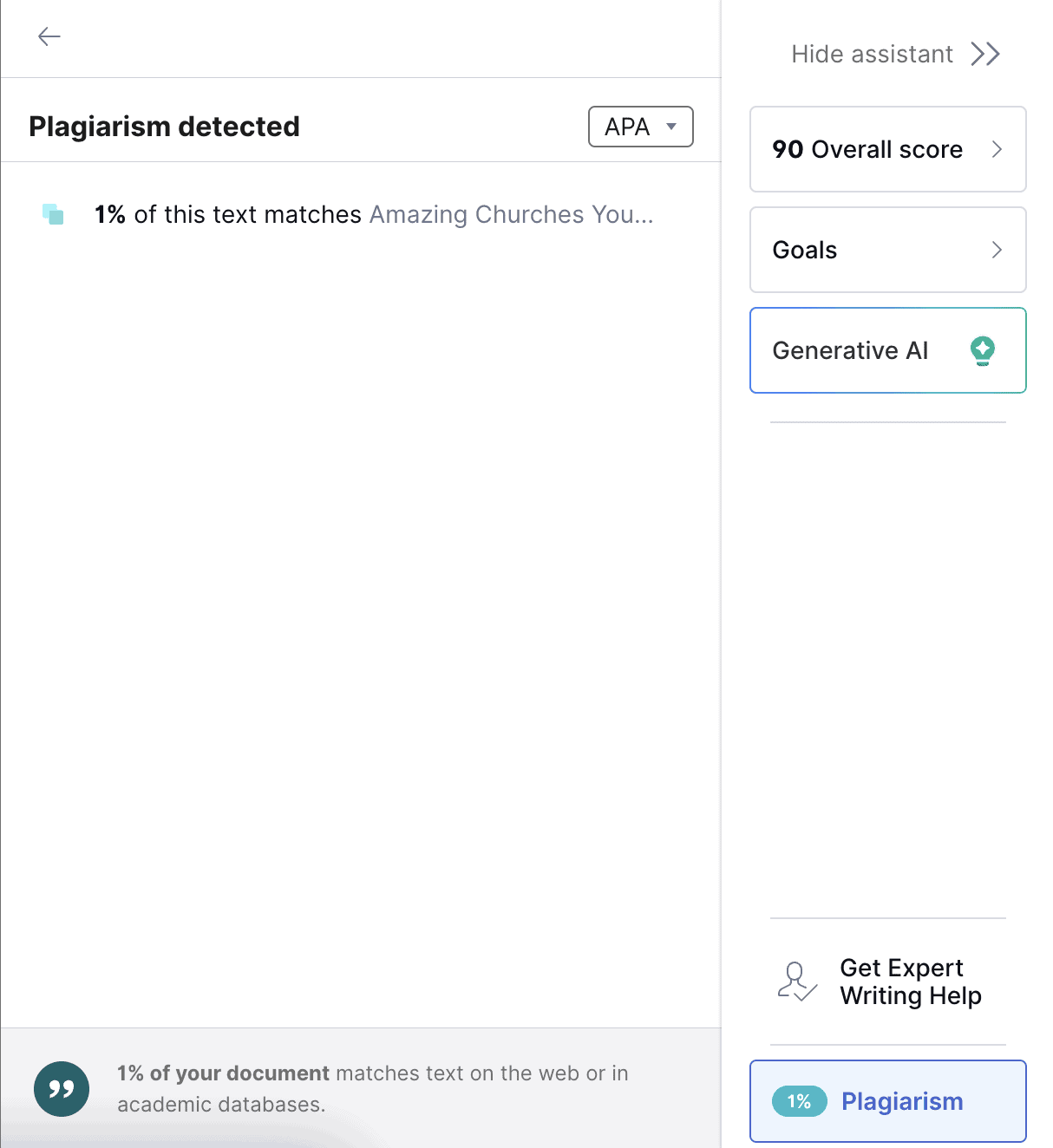Click Get Expert Writing Help
The image size is (1053, 1148).
click(x=910, y=982)
